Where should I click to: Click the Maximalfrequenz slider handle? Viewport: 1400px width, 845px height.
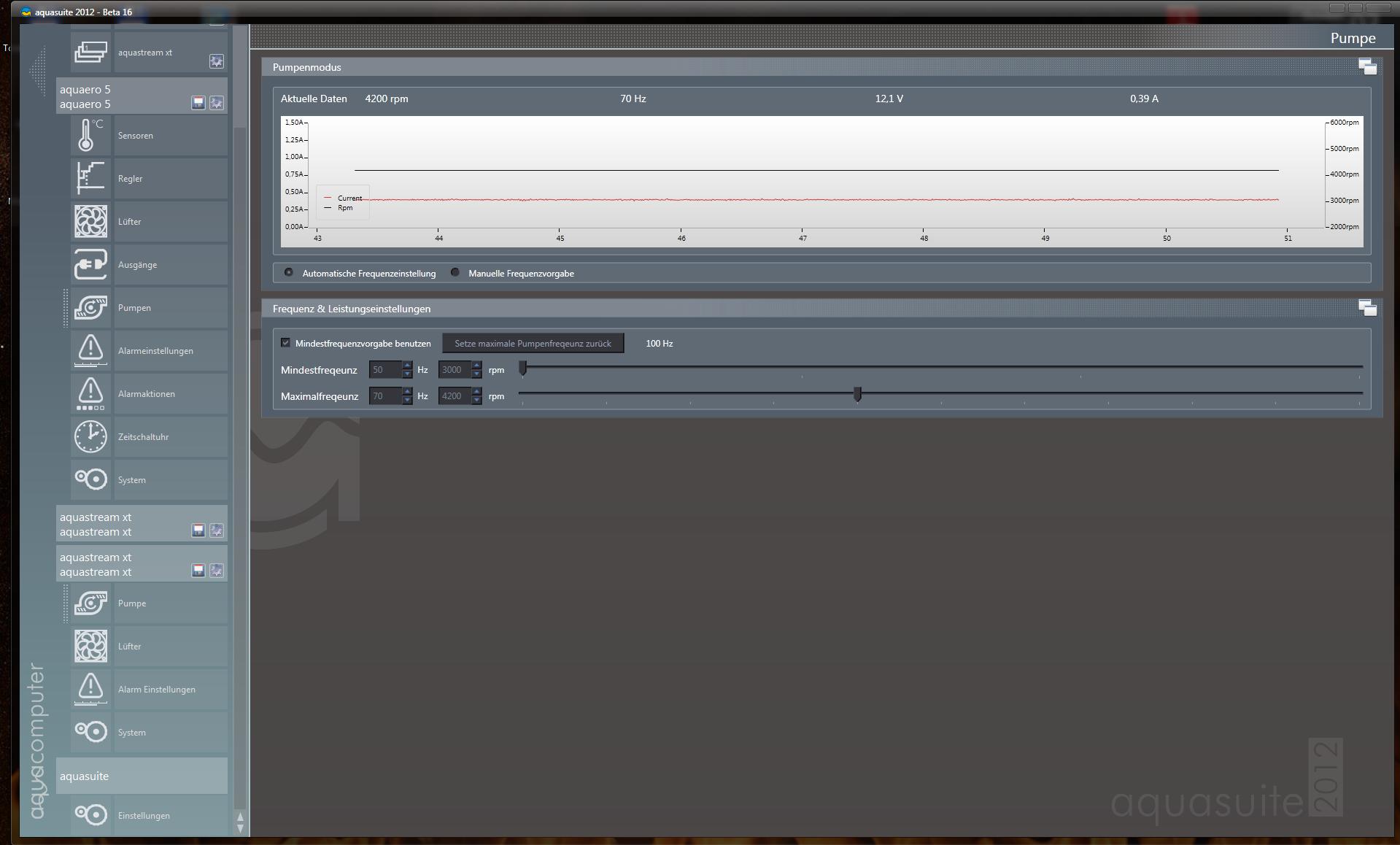tap(857, 395)
